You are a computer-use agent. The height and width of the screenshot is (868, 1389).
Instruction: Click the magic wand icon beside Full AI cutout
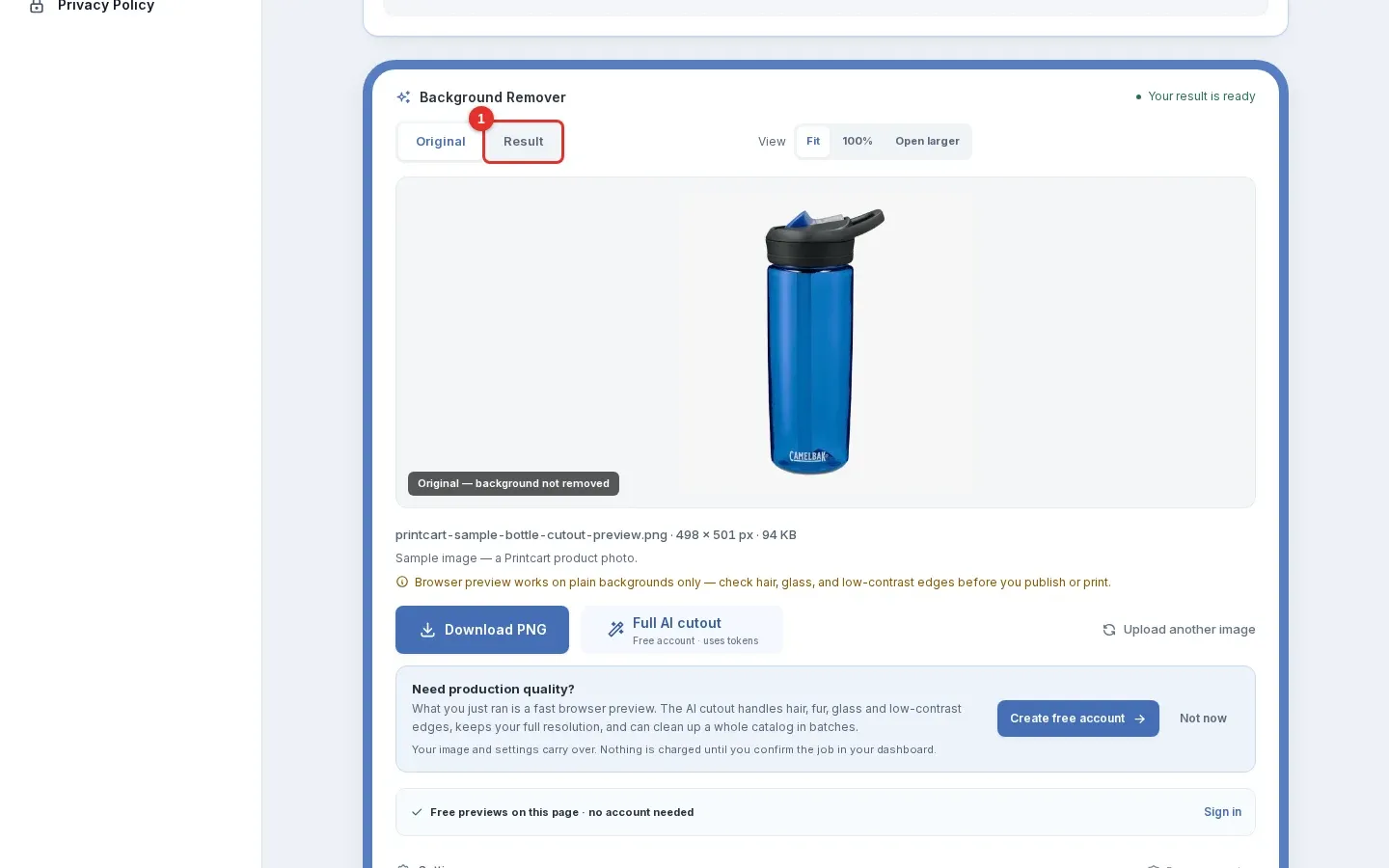615,630
